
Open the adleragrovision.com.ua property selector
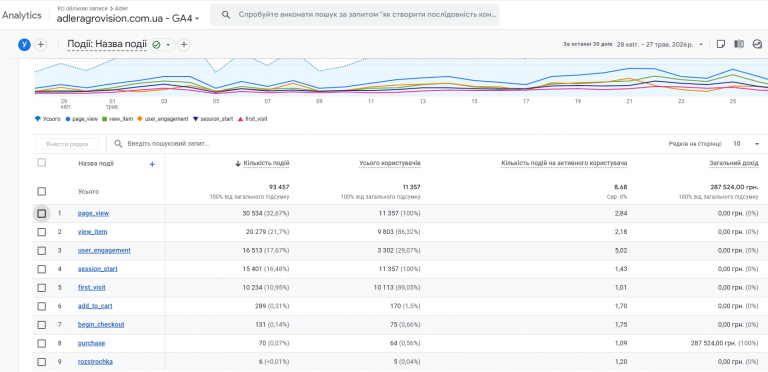pos(128,19)
